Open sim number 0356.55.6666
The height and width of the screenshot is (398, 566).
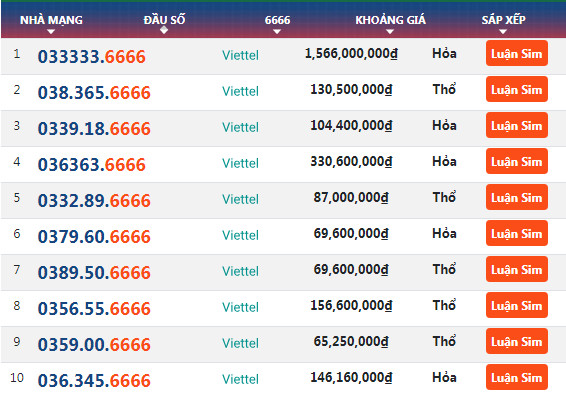pyautogui.click(x=94, y=309)
